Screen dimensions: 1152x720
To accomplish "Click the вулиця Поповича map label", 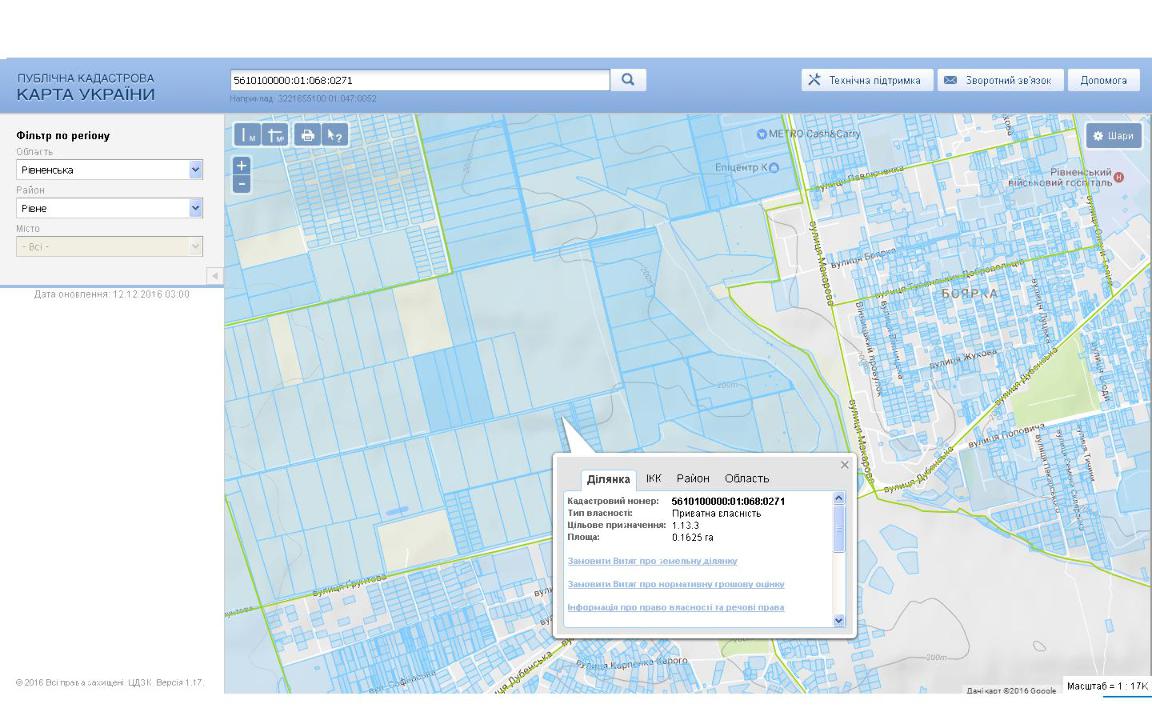I will click(1006, 436).
